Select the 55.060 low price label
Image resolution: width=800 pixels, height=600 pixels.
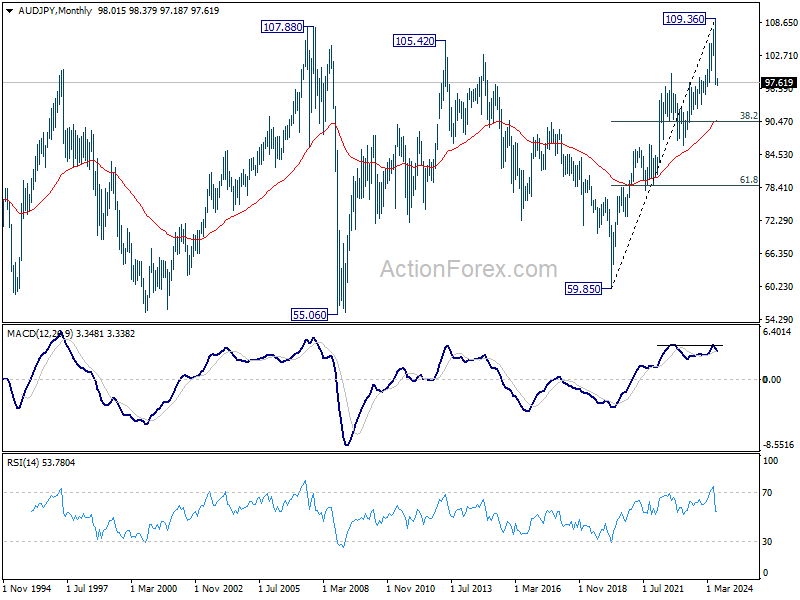point(309,315)
